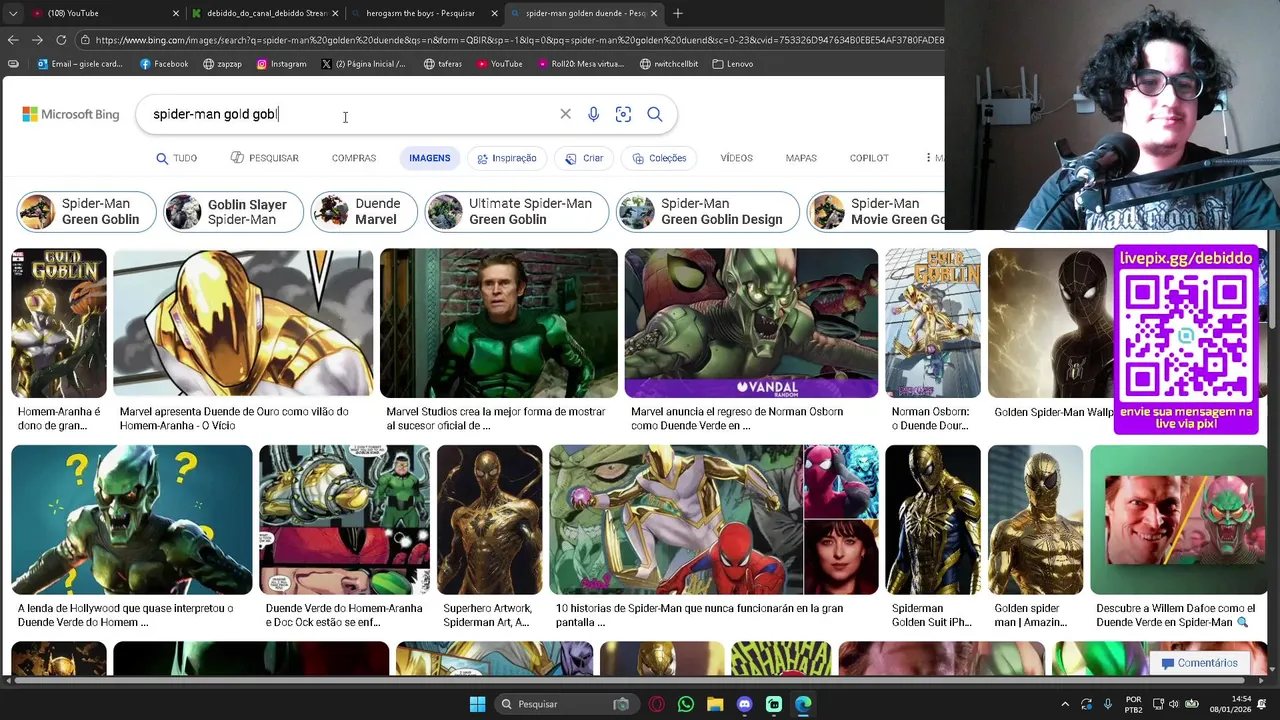Screen dimensions: 1280x720
Task: Start voice search with microphone icon
Action: [x=593, y=114]
